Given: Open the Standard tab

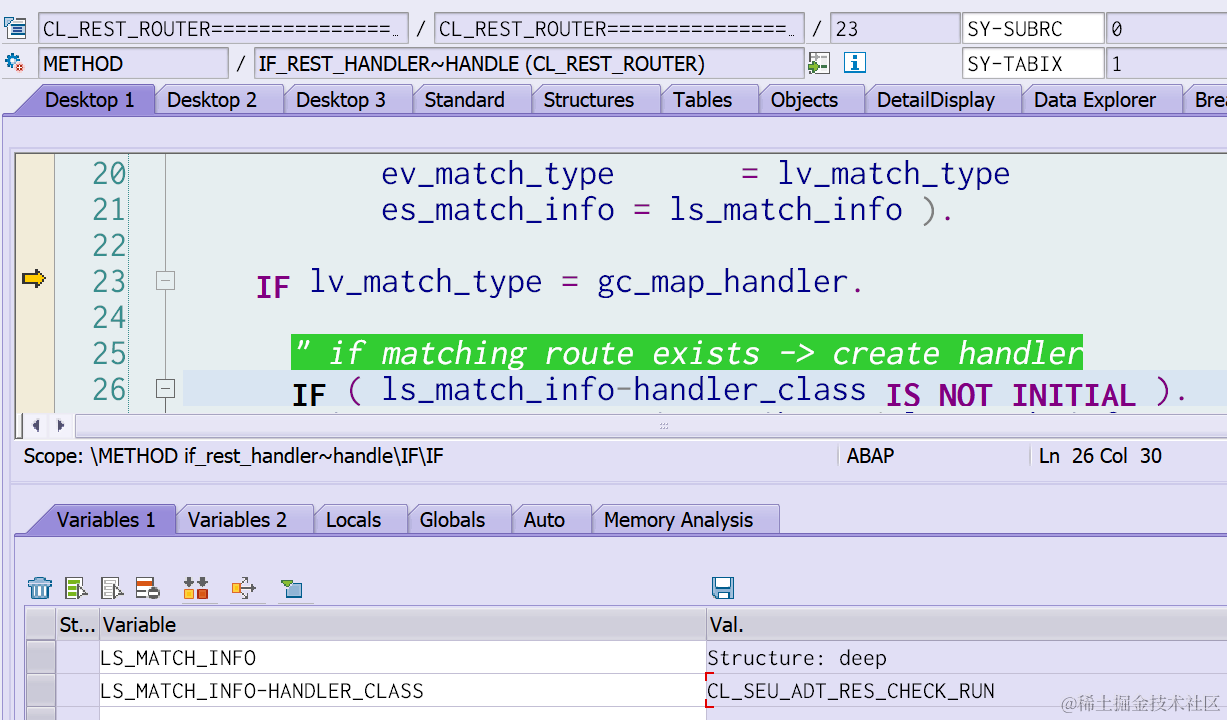Looking at the screenshot, I should pos(465,100).
